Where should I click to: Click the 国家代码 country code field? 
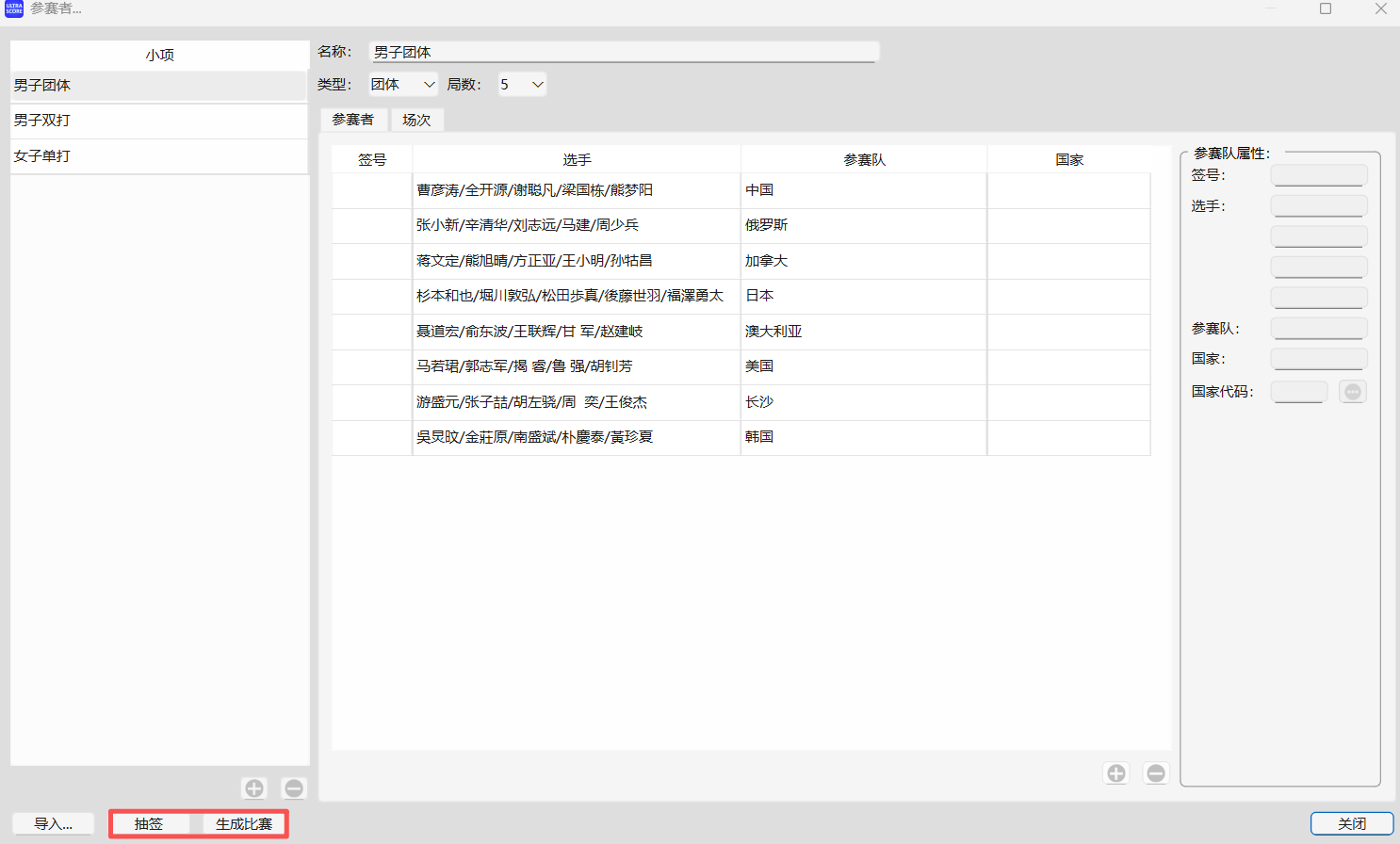1298,391
